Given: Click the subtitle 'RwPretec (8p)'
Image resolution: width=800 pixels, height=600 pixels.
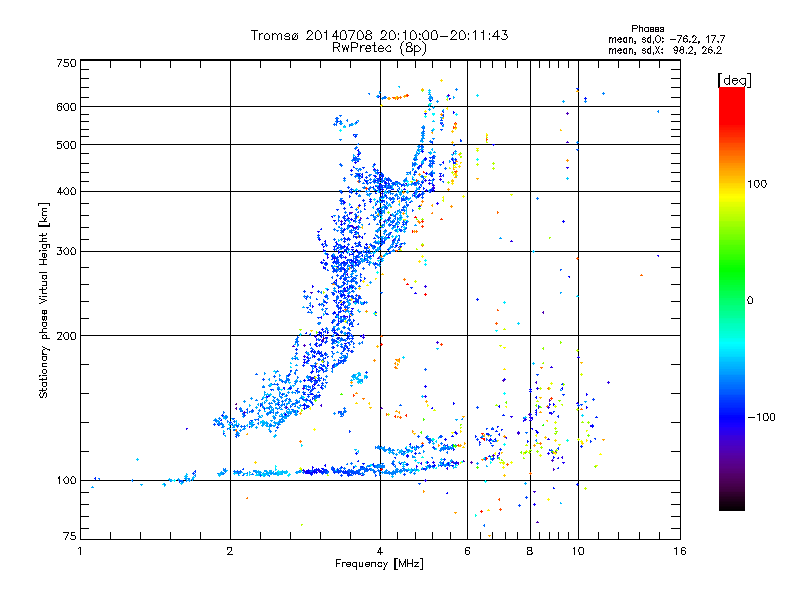Looking at the screenshot, I should pyautogui.click(x=379, y=48).
